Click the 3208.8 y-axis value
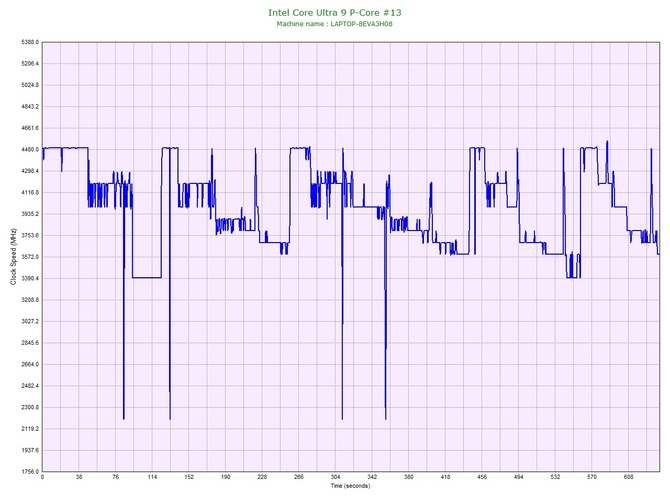 click(x=30, y=300)
